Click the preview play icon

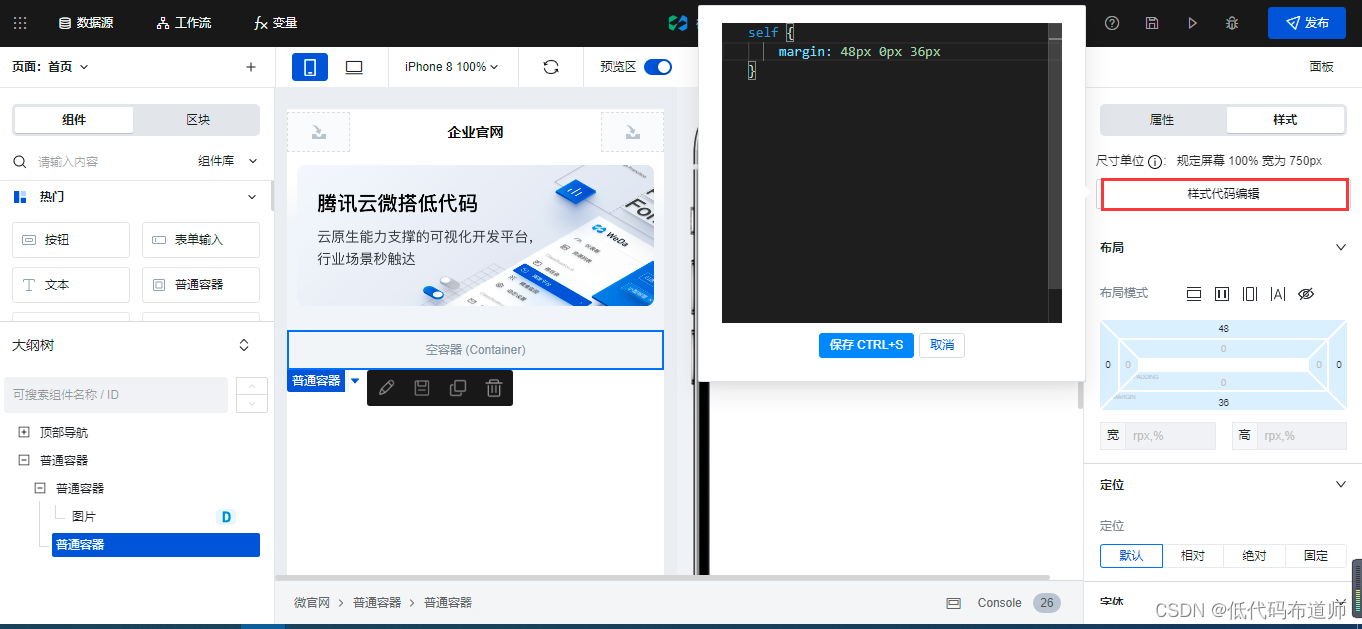pyautogui.click(x=1192, y=22)
